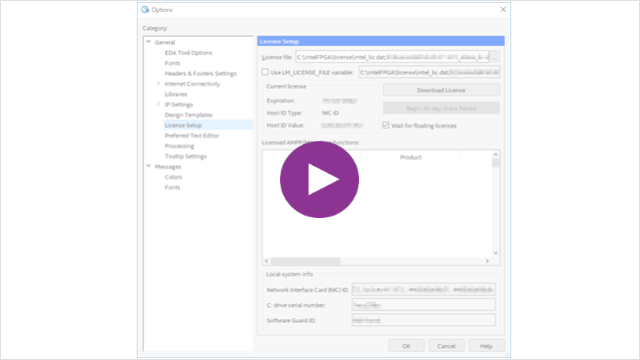This screenshot has height=360, width=640.
Task: Click the Host ID Value label
Action: point(285,125)
